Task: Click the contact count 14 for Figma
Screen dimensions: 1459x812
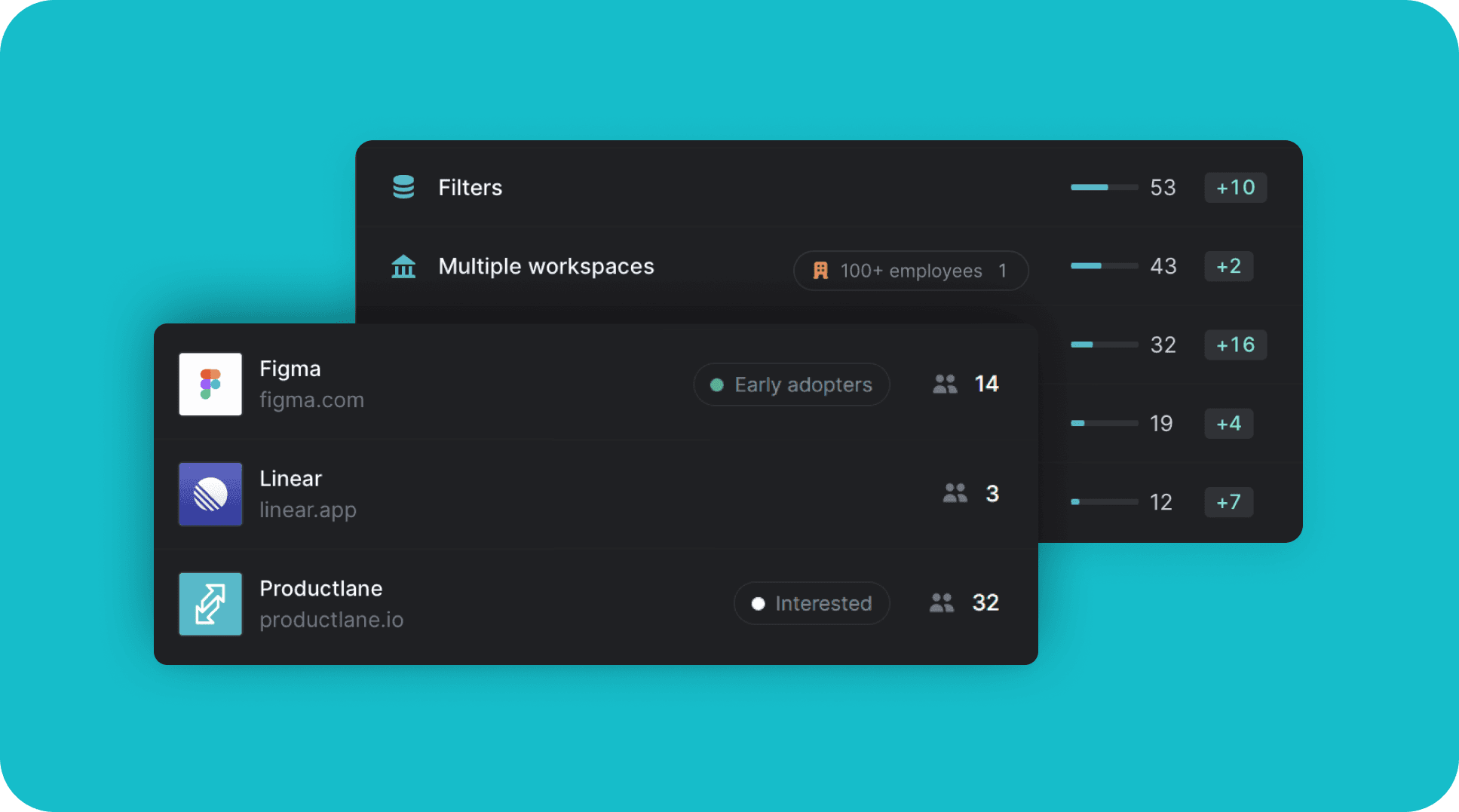Action: (986, 384)
